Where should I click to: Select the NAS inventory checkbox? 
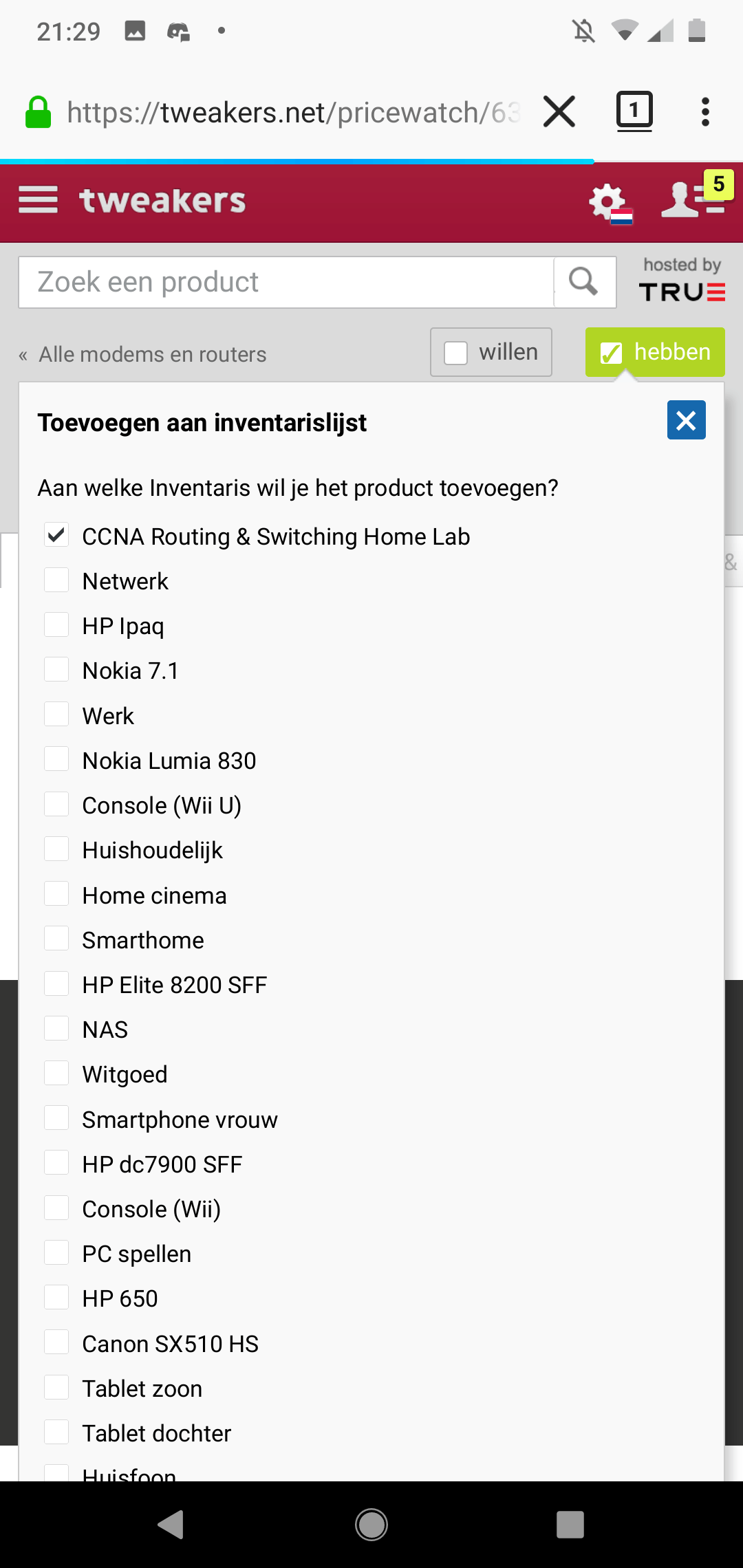coord(56,1029)
